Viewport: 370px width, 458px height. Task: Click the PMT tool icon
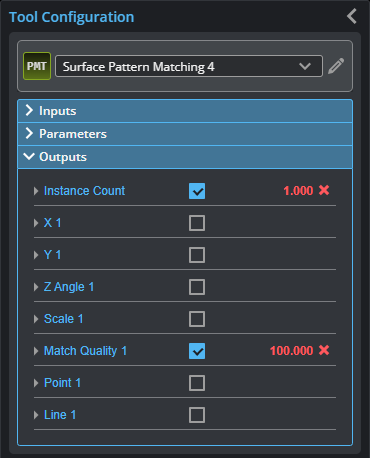37,66
